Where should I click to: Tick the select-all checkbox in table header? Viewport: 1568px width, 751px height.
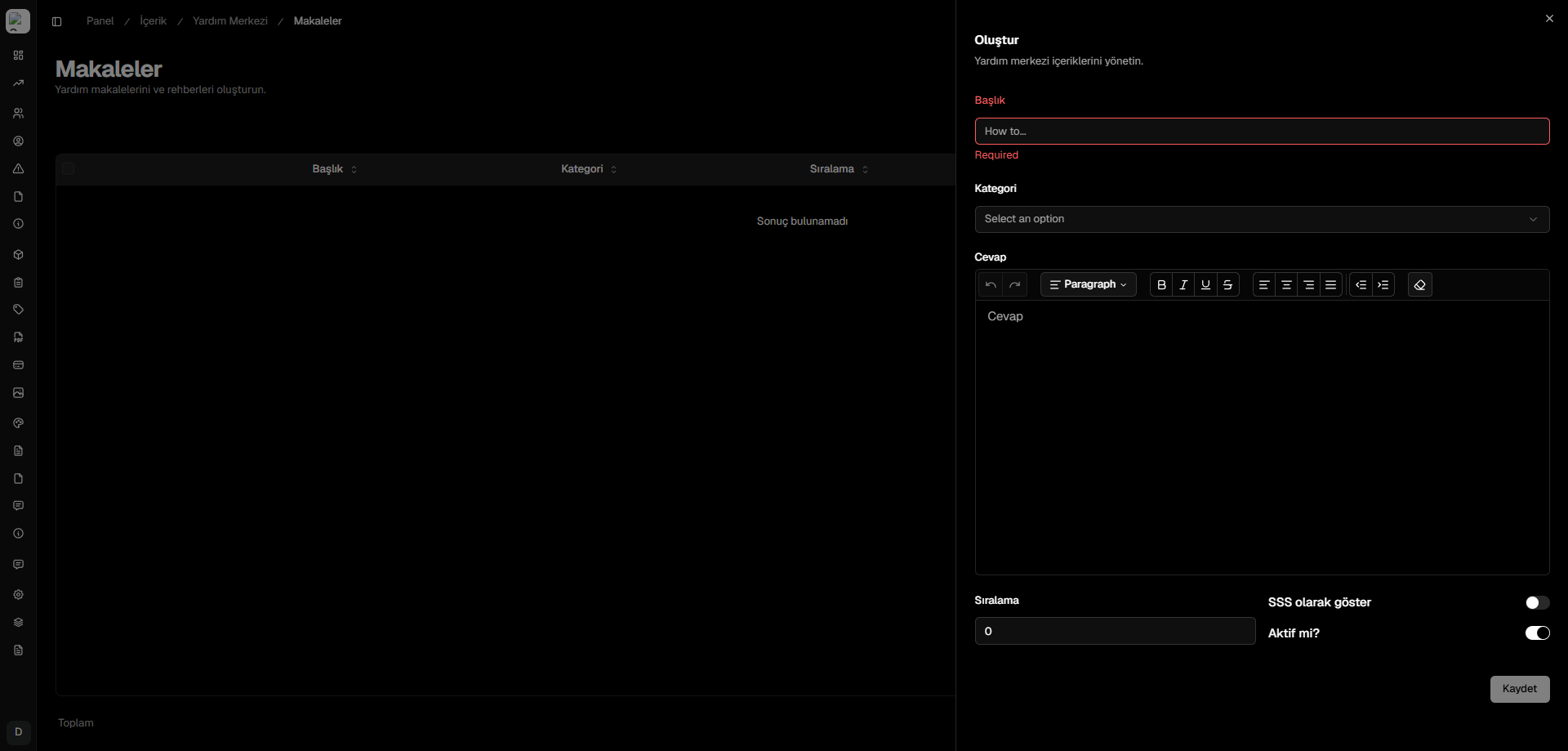pyautogui.click(x=69, y=169)
